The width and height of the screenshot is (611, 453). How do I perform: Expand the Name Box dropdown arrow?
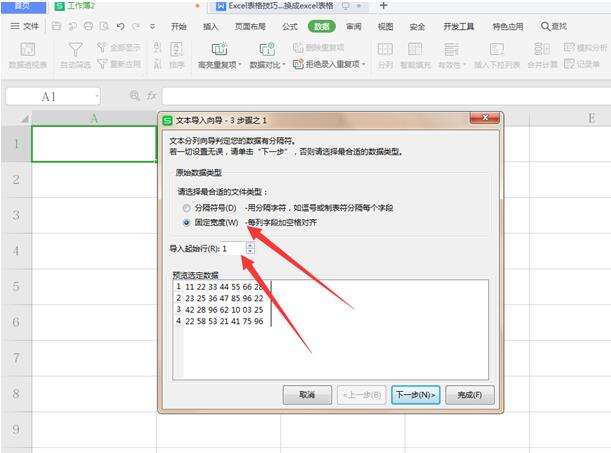[97, 96]
